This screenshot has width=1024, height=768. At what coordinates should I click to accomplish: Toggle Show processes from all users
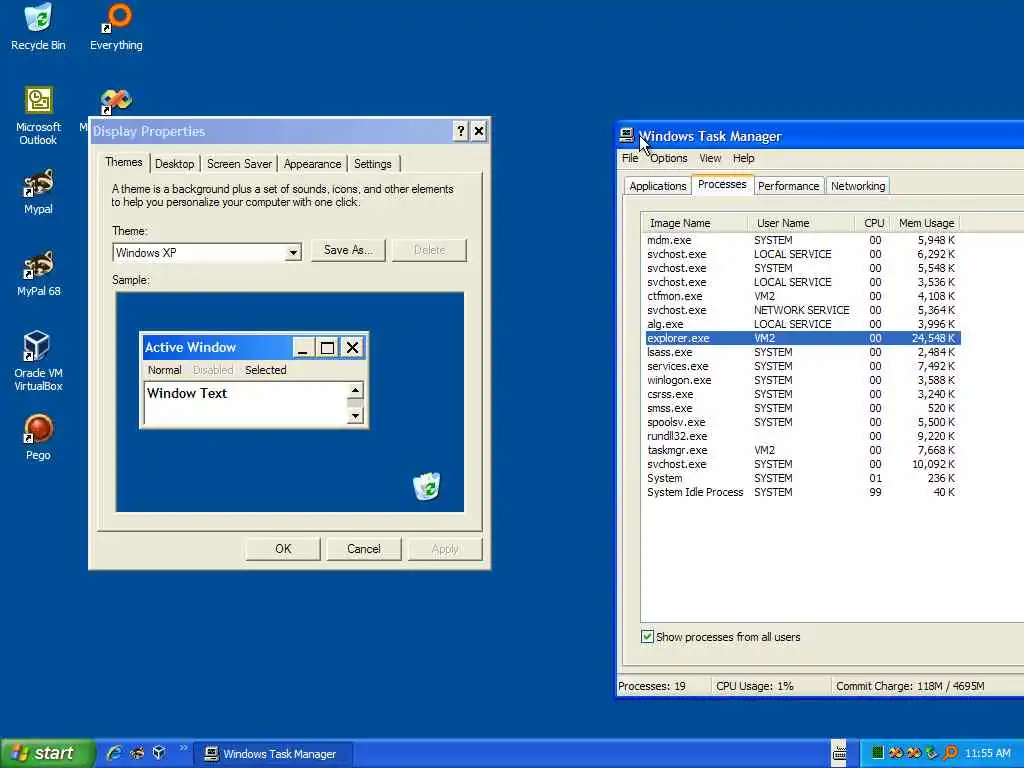pos(647,637)
